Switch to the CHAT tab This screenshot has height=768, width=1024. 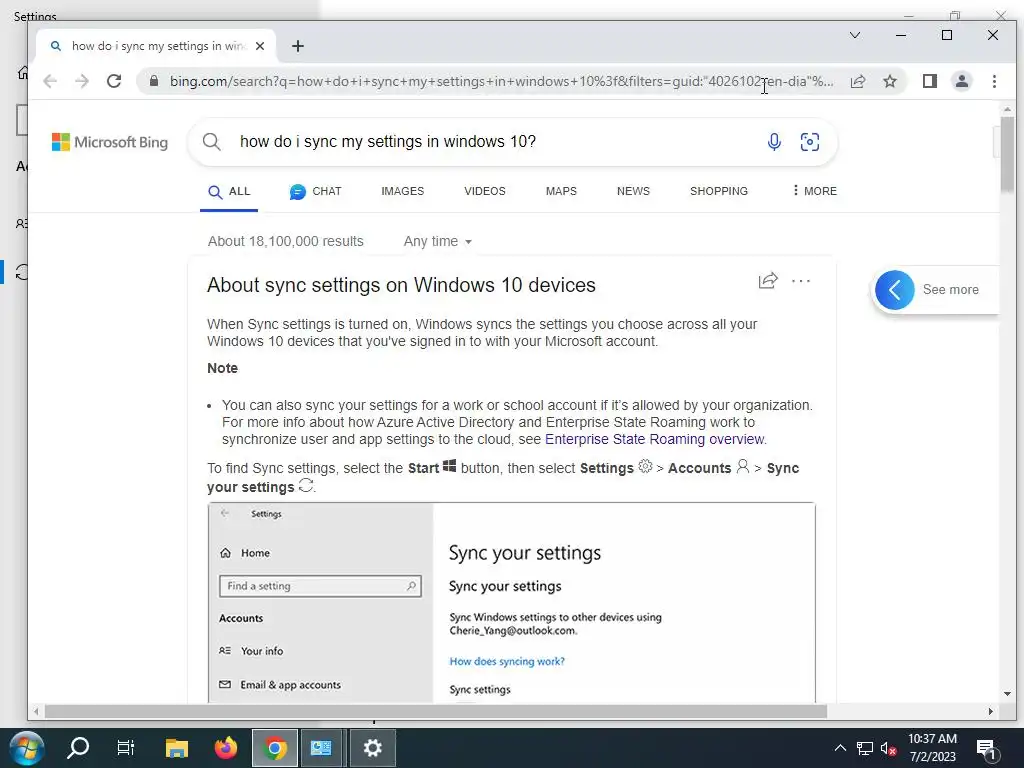[315, 191]
